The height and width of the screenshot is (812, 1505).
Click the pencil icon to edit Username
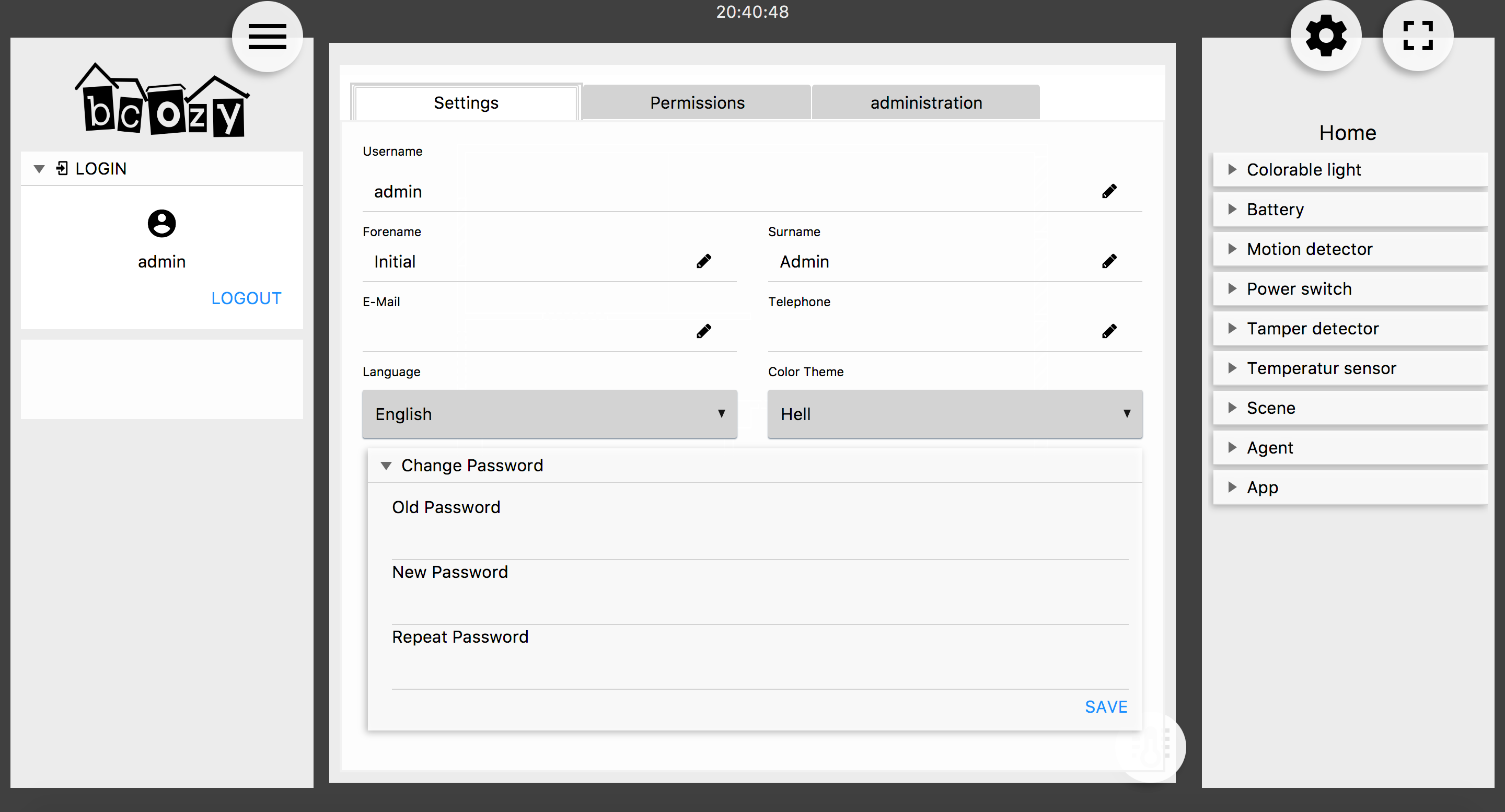tap(1109, 190)
